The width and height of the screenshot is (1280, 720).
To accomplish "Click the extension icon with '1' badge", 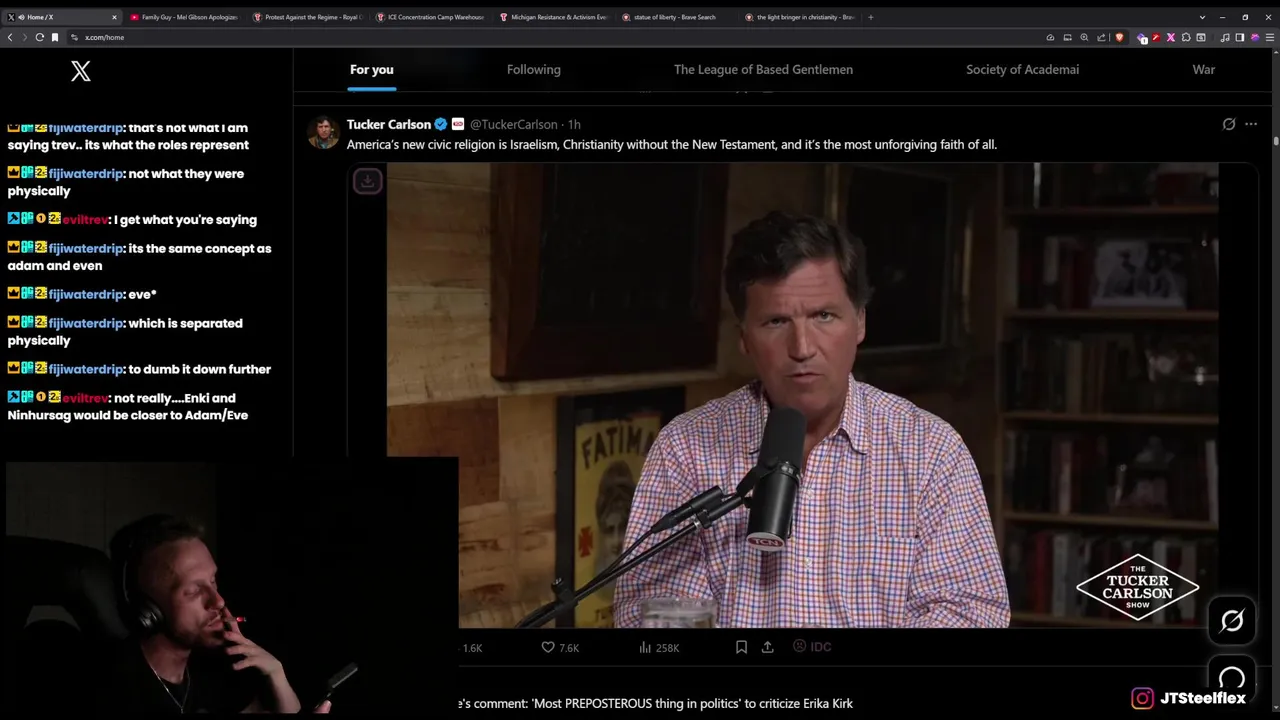I will 1142,37.
